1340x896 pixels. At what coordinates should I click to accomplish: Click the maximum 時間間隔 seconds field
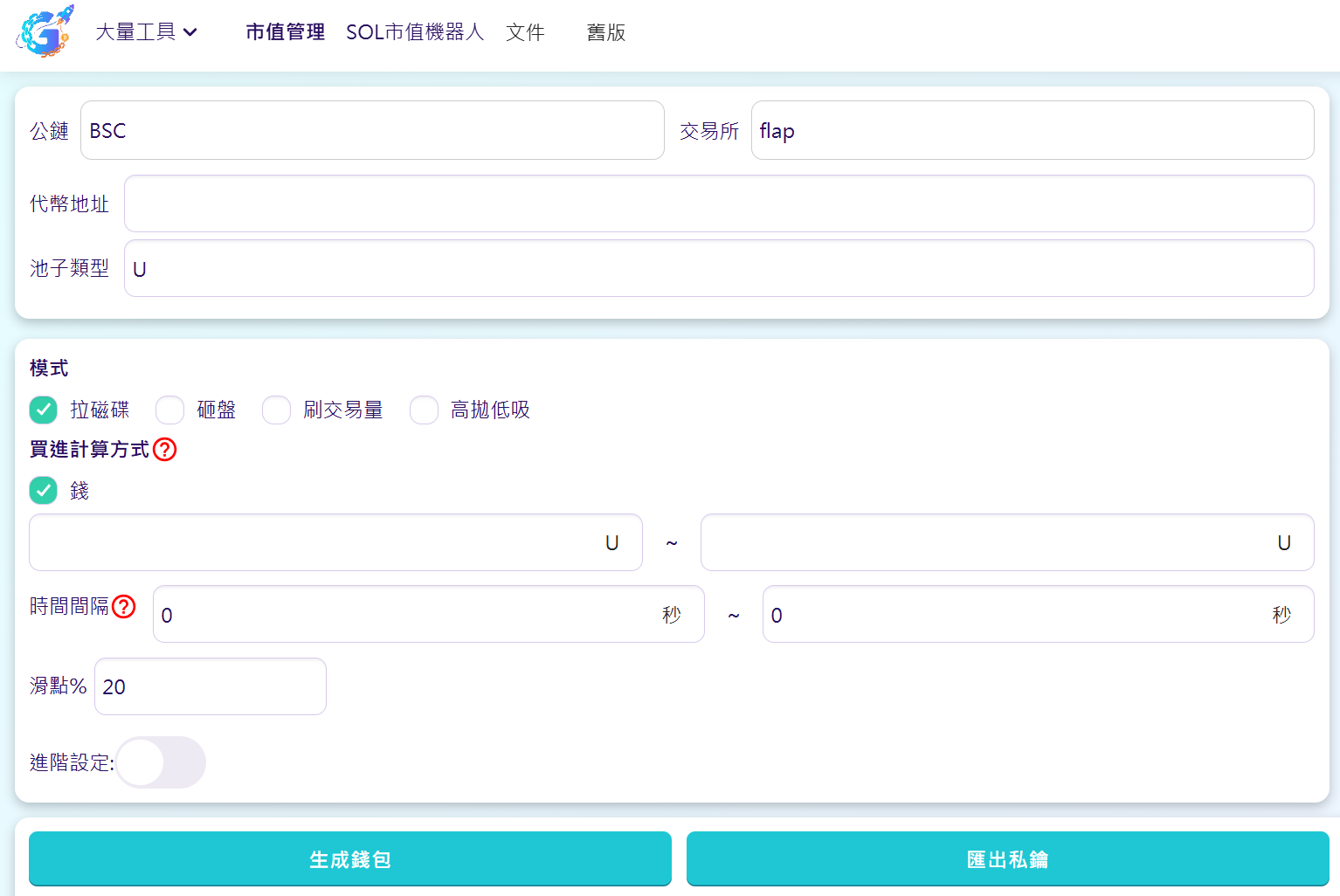[1038, 614]
